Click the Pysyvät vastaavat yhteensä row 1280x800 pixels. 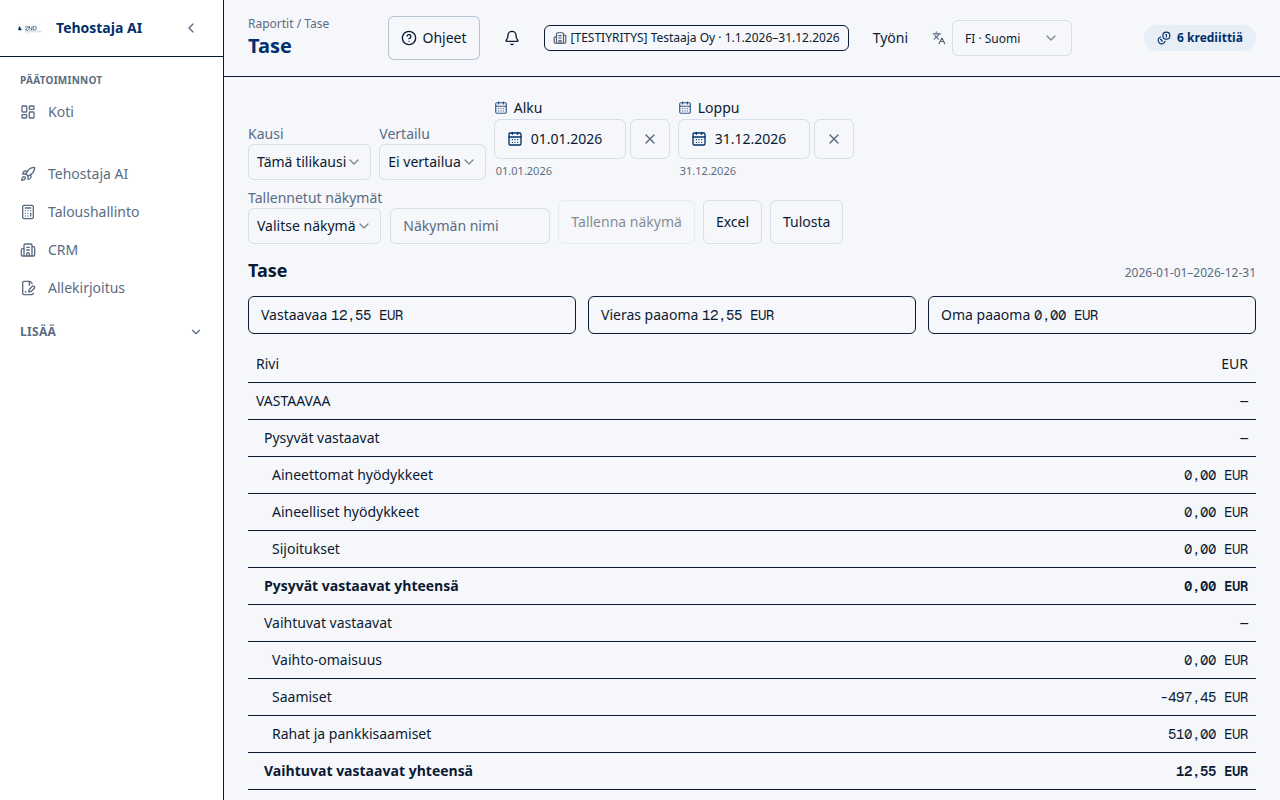[x=752, y=586]
